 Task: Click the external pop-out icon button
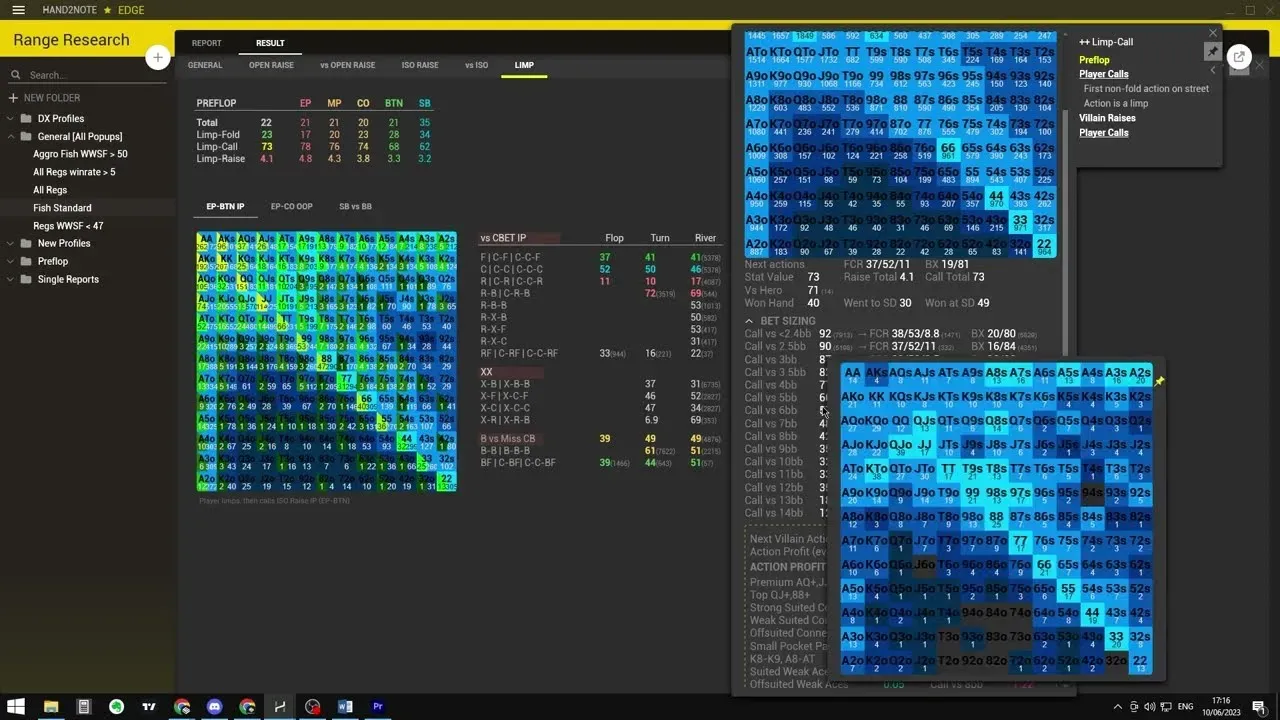(1239, 57)
